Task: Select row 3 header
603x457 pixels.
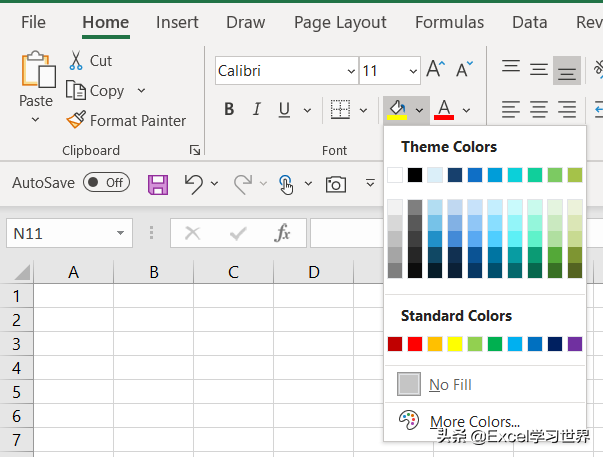Action: point(17,344)
